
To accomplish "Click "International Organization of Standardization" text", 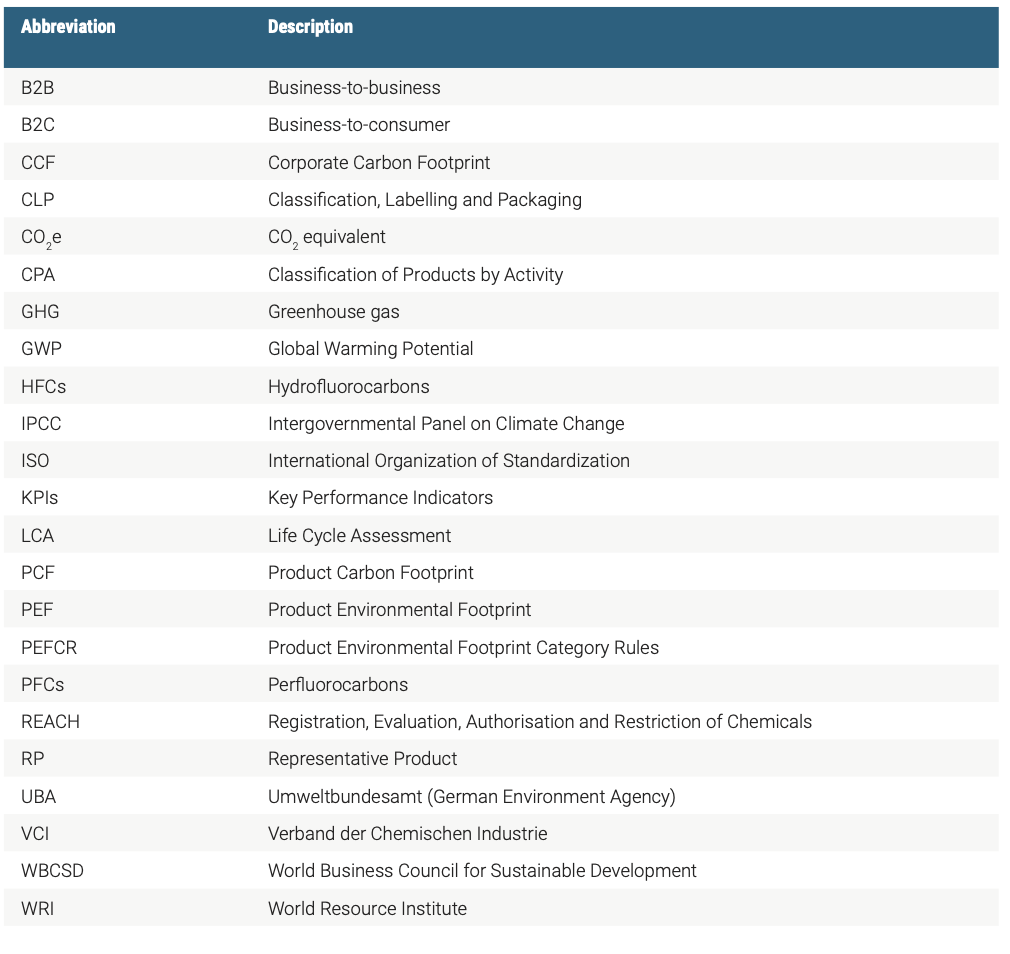I will tap(449, 461).
